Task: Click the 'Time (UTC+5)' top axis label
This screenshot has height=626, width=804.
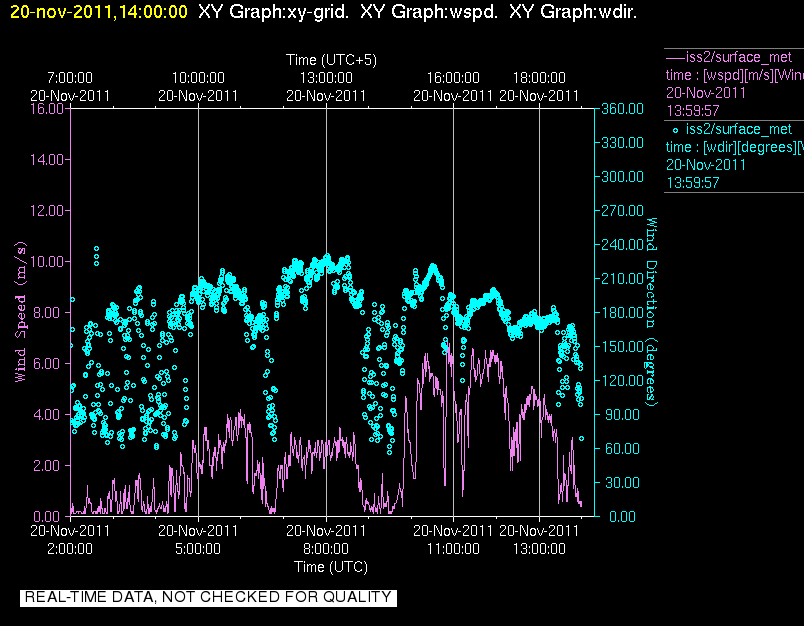Action: (331, 60)
